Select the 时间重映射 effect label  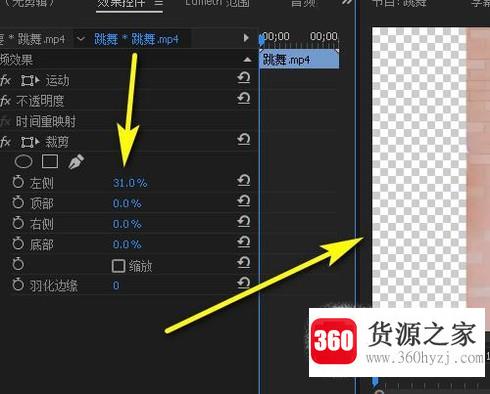tap(46, 121)
